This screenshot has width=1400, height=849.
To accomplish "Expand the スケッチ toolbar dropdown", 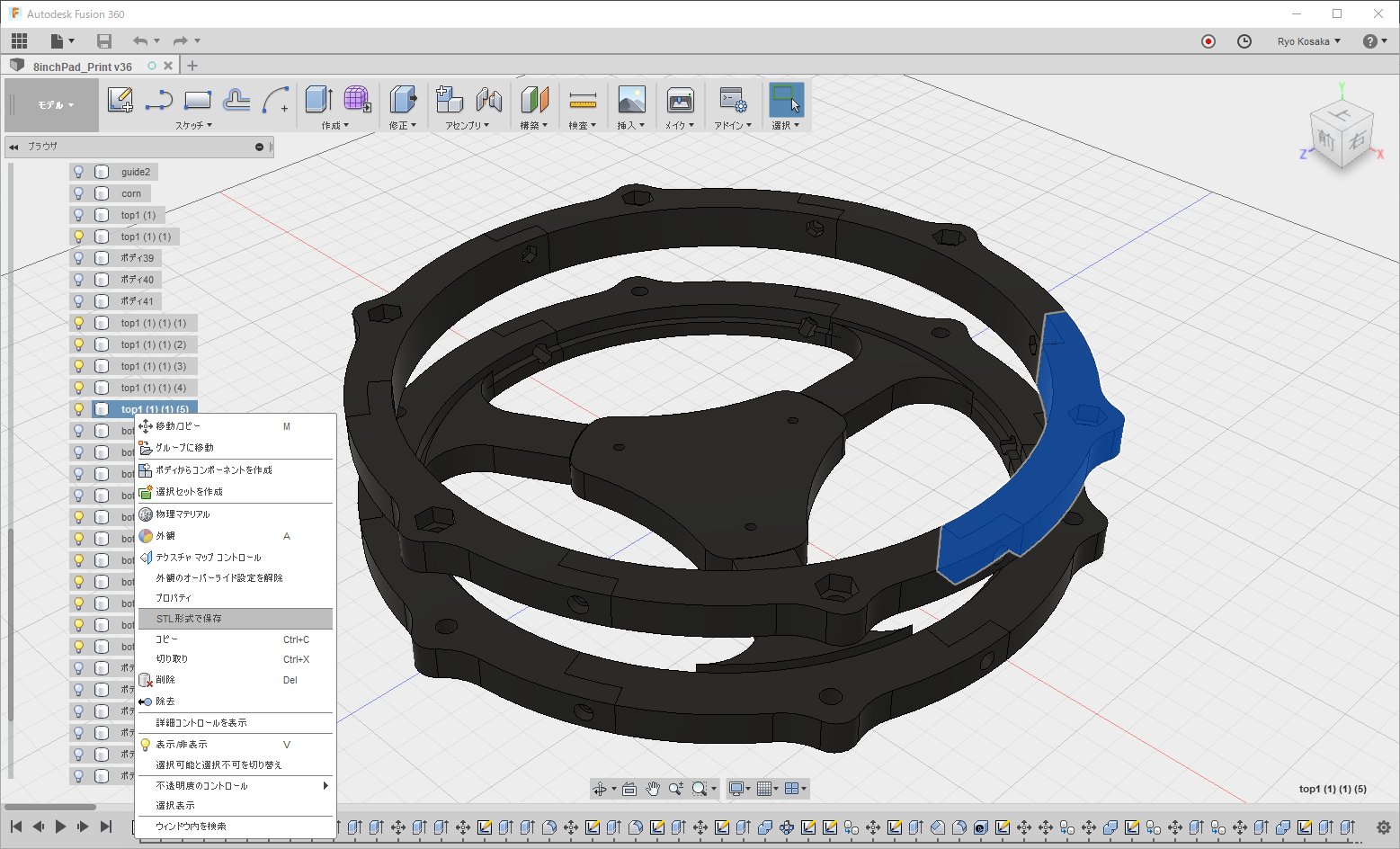I will [193, 126].
